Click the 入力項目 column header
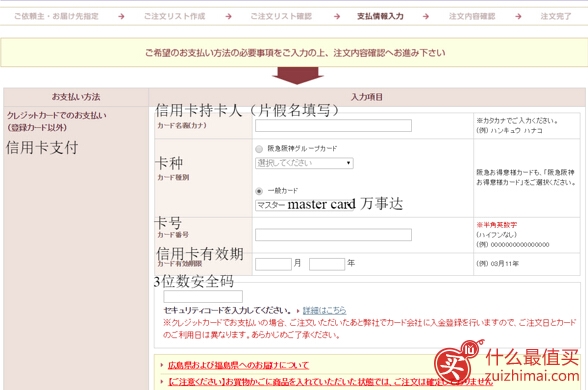This screenshot has width=588, height=390. point(367,97)
